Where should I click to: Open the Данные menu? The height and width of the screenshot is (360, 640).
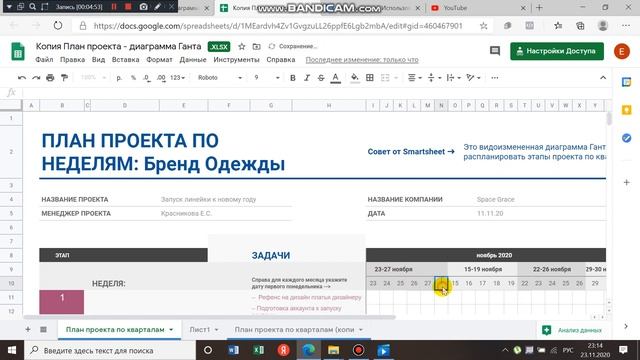pos(193,60)
